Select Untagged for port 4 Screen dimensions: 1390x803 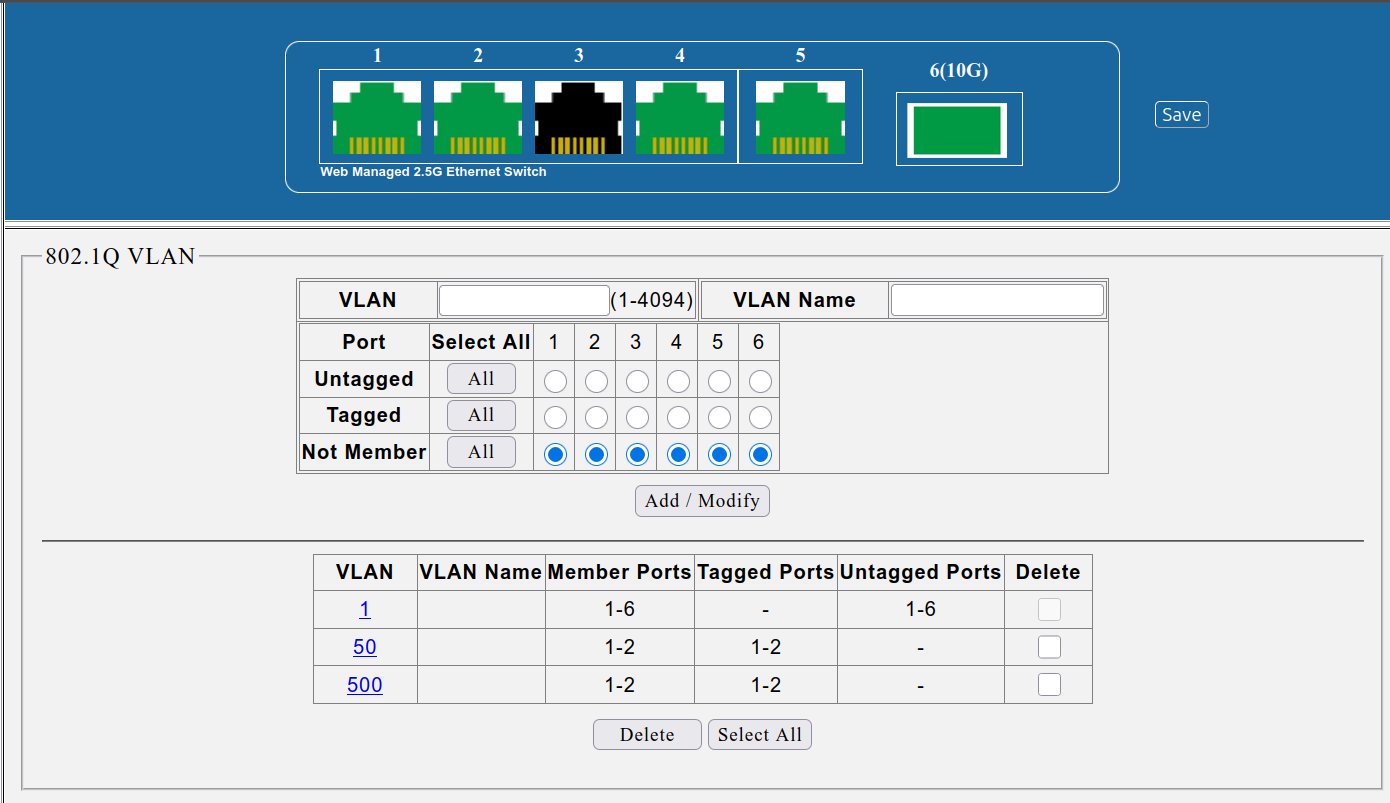click(678, 381)
